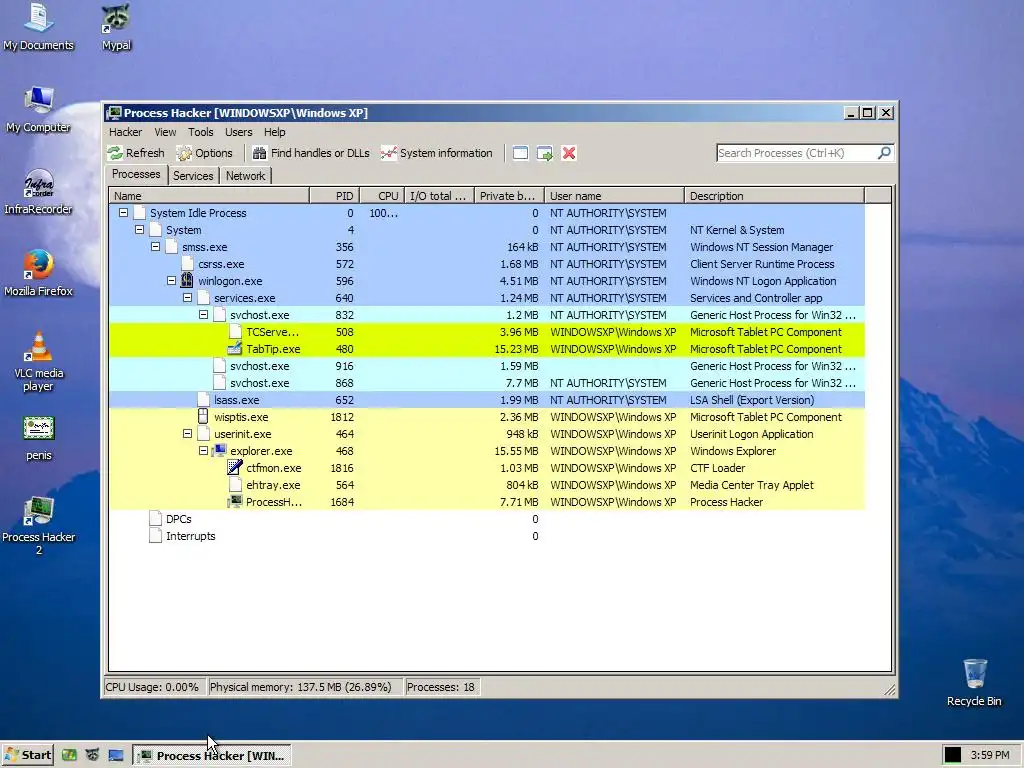Click the Refresh toolbar button
1024x768 pixels.
tap(136, 153)
